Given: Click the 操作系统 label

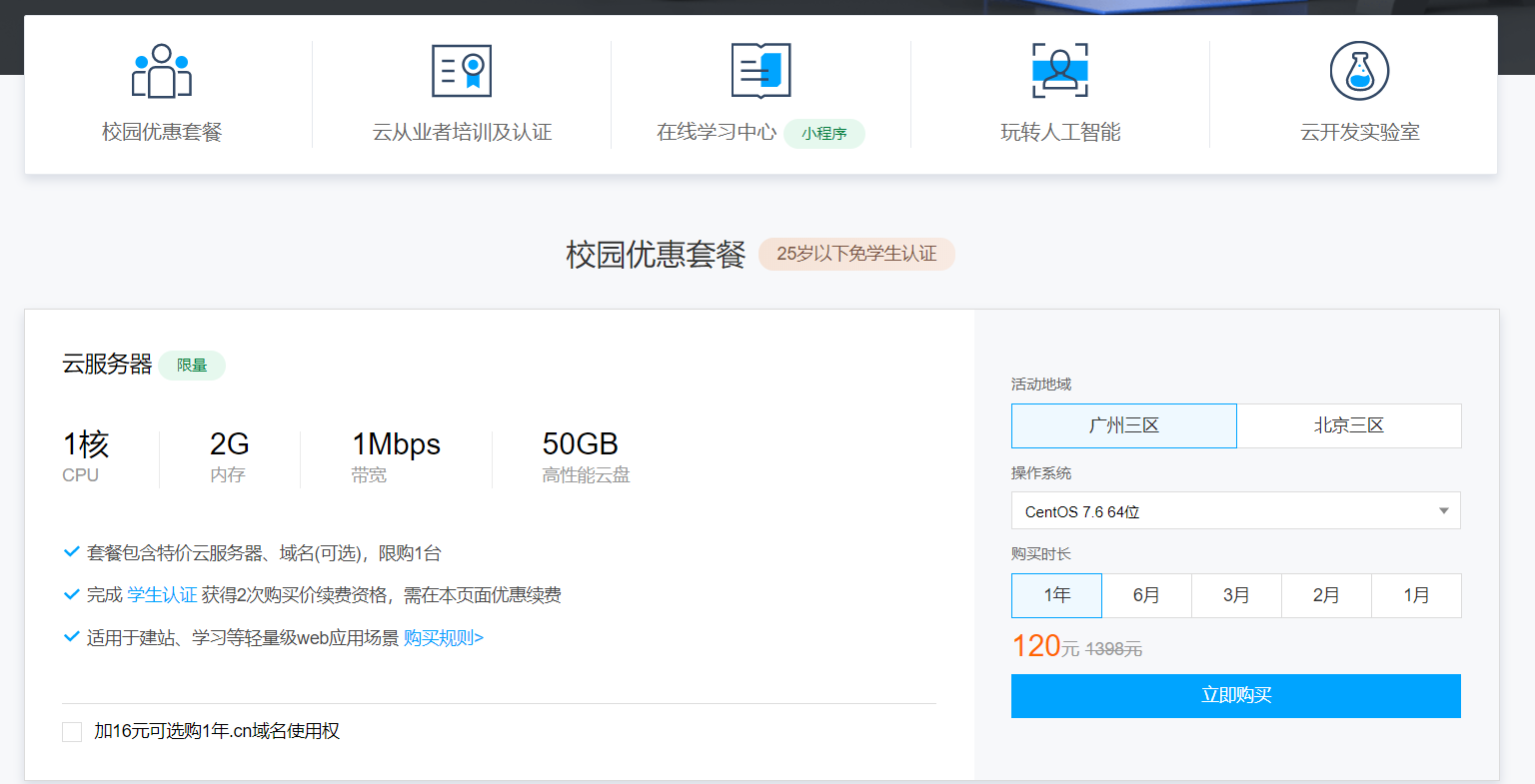Looking at the screenshot, I should coord(1041,473).
